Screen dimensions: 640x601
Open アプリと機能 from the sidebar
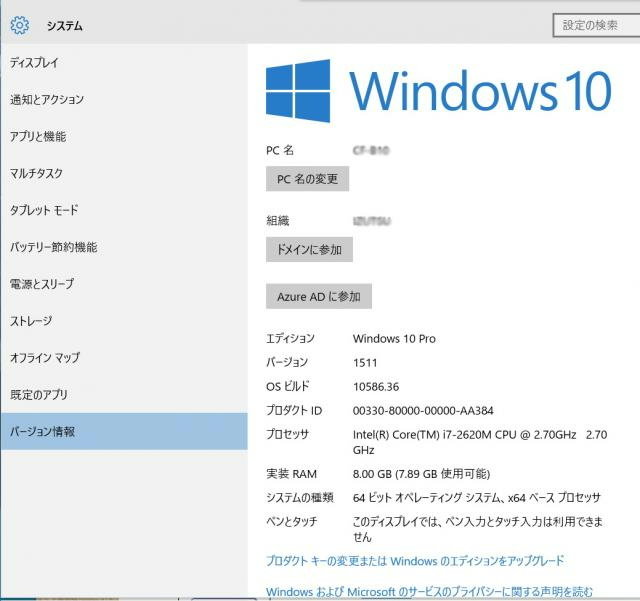coord(38,136)
